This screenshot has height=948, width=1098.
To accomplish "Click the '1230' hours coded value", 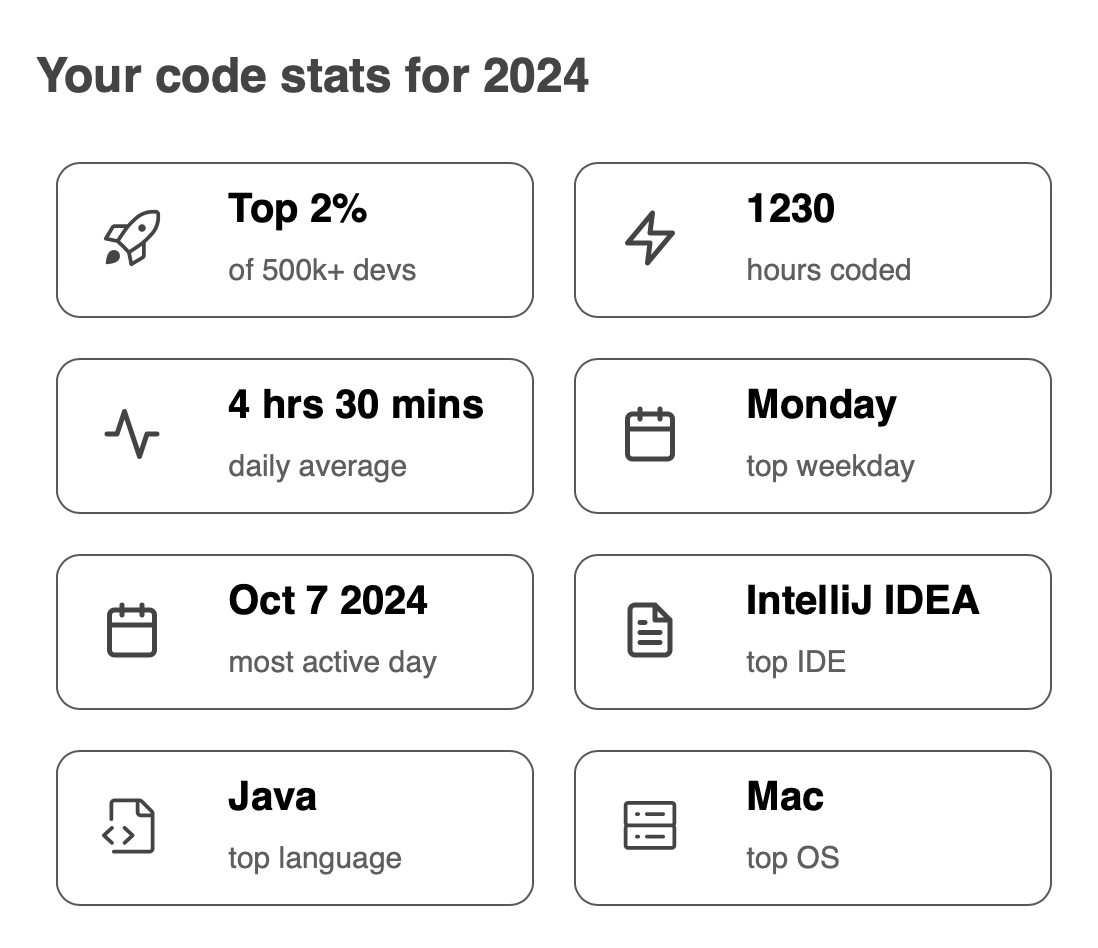I will (791, 209).
